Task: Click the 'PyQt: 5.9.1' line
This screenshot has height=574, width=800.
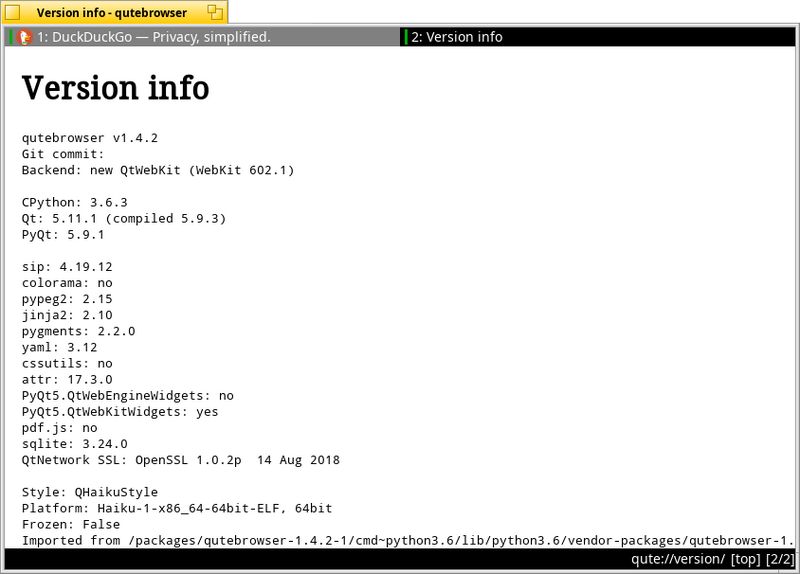Action: 63,235
